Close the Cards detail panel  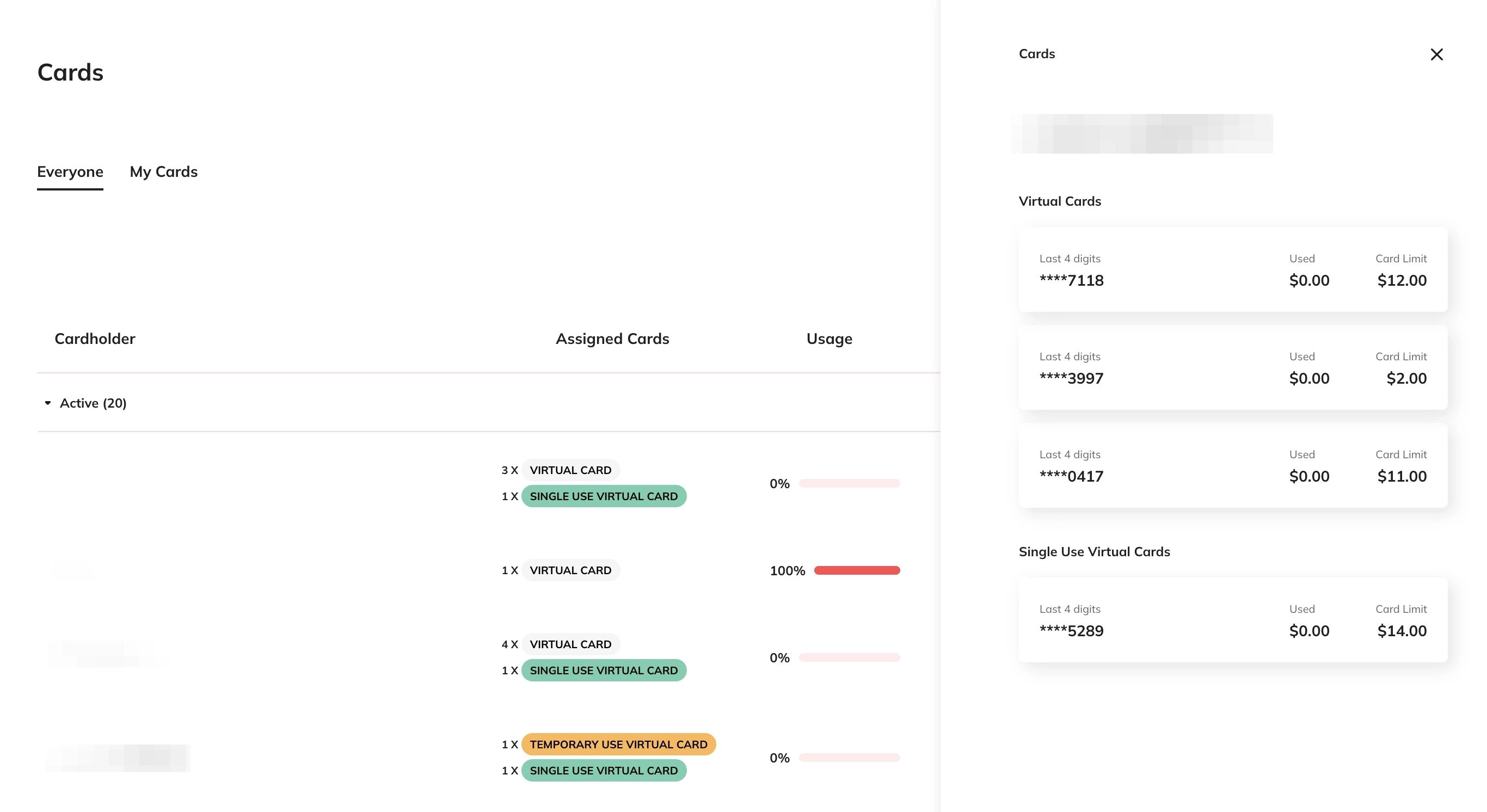1437,54
